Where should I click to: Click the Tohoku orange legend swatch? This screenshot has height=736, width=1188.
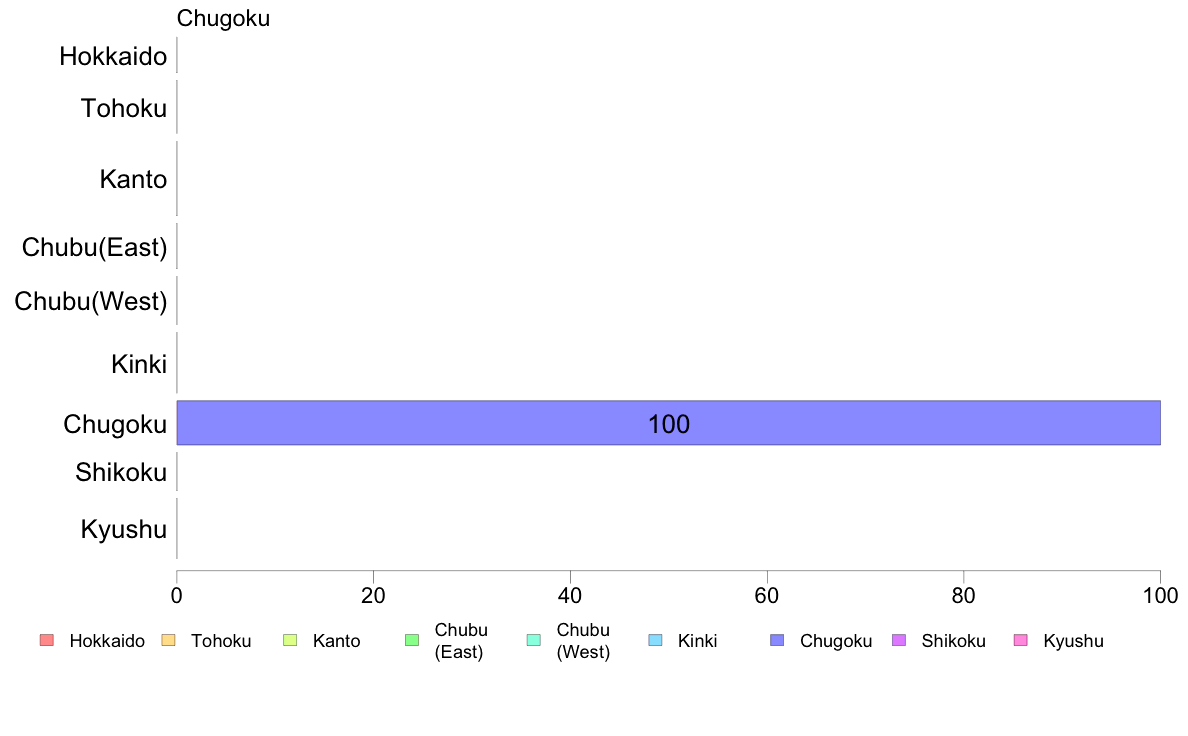tap(168, 640)
